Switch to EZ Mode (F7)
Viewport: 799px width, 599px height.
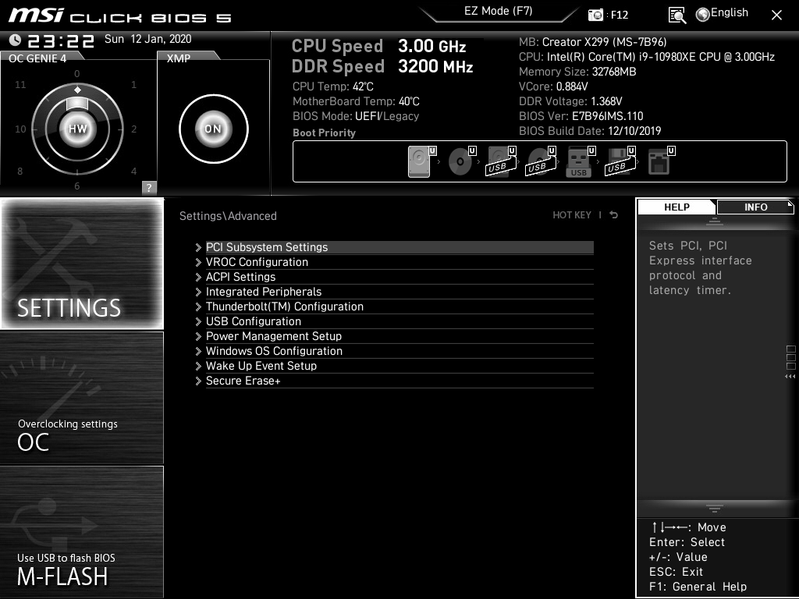tap(498, 11)
